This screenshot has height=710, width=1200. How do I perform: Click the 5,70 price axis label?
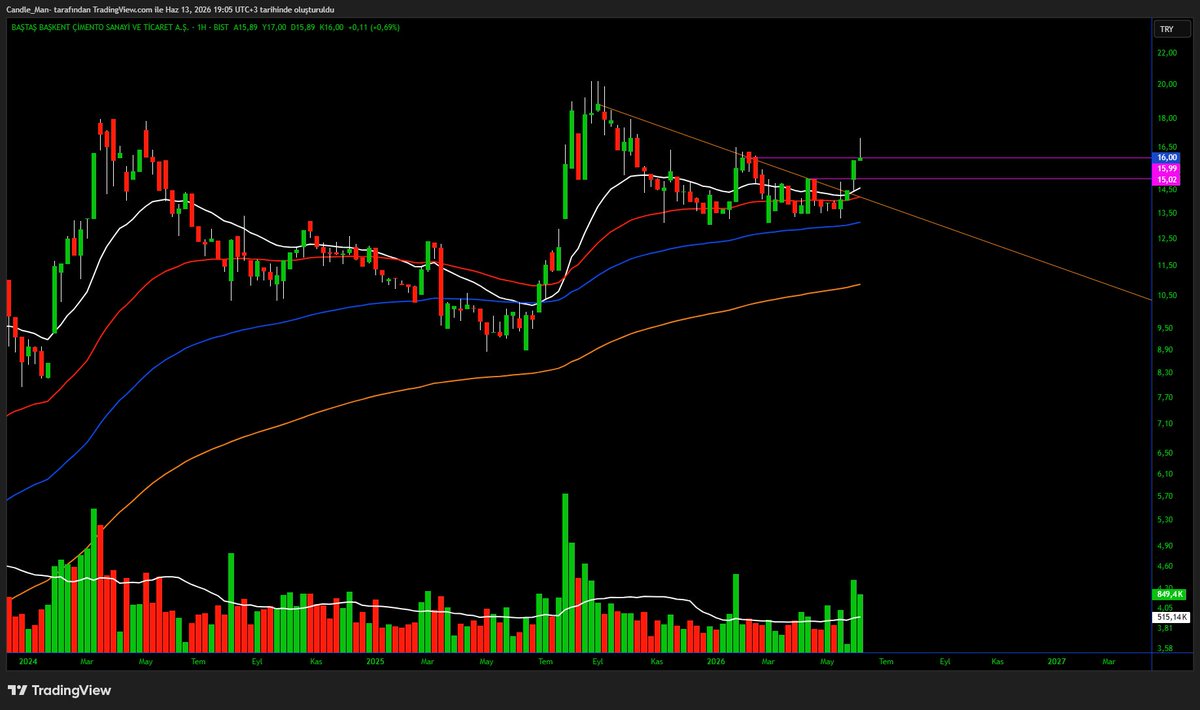[1165, 496]
